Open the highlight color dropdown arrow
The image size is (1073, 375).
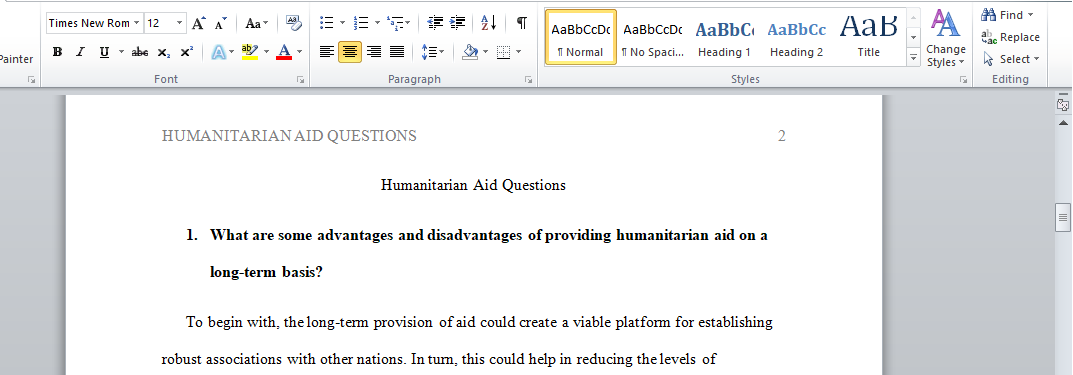point(266,52)
